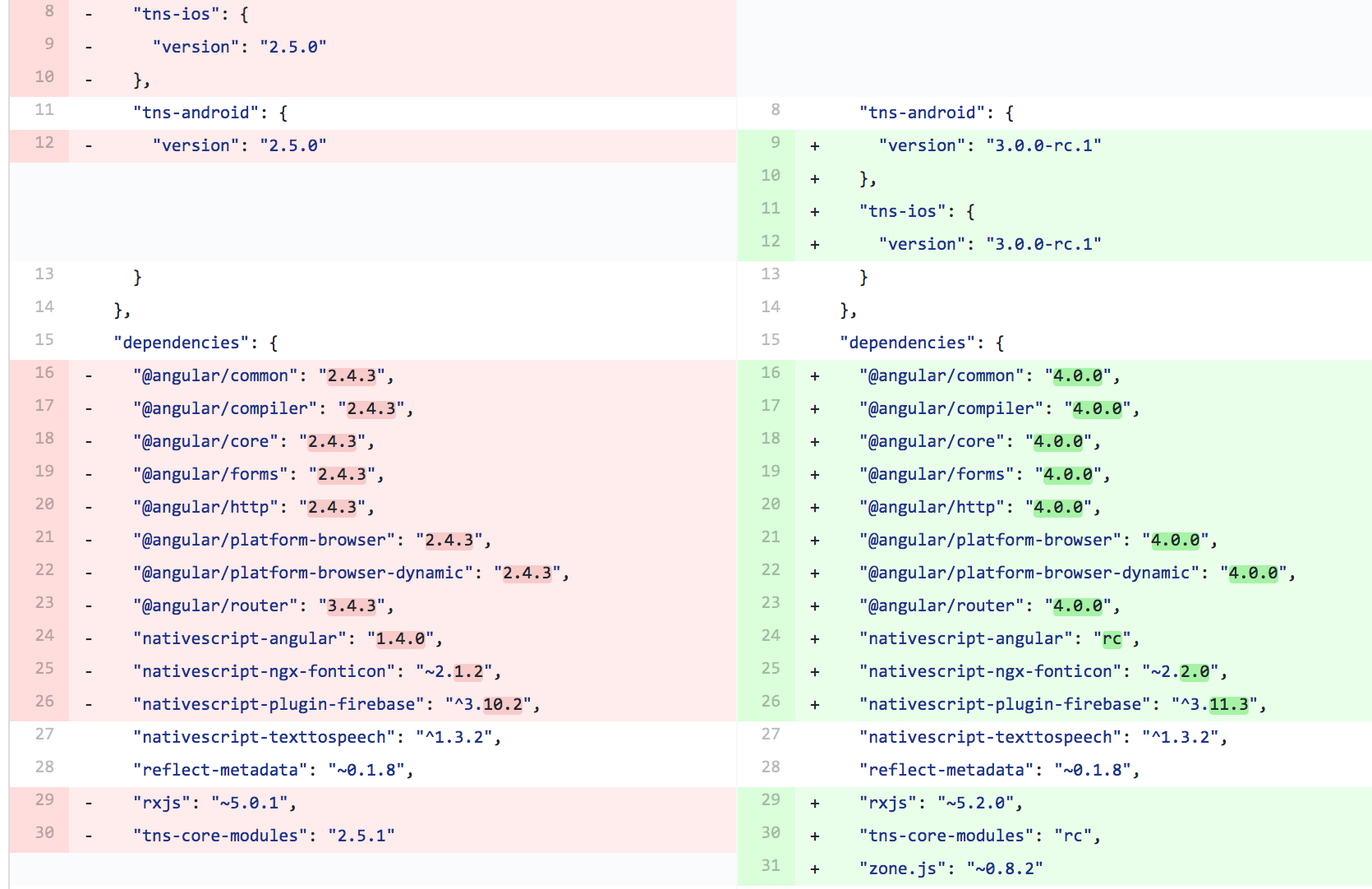Screen dimensions: 1372x889
Task: Click added line number 11 for tns-ios
Action: (x=770, y=209)
